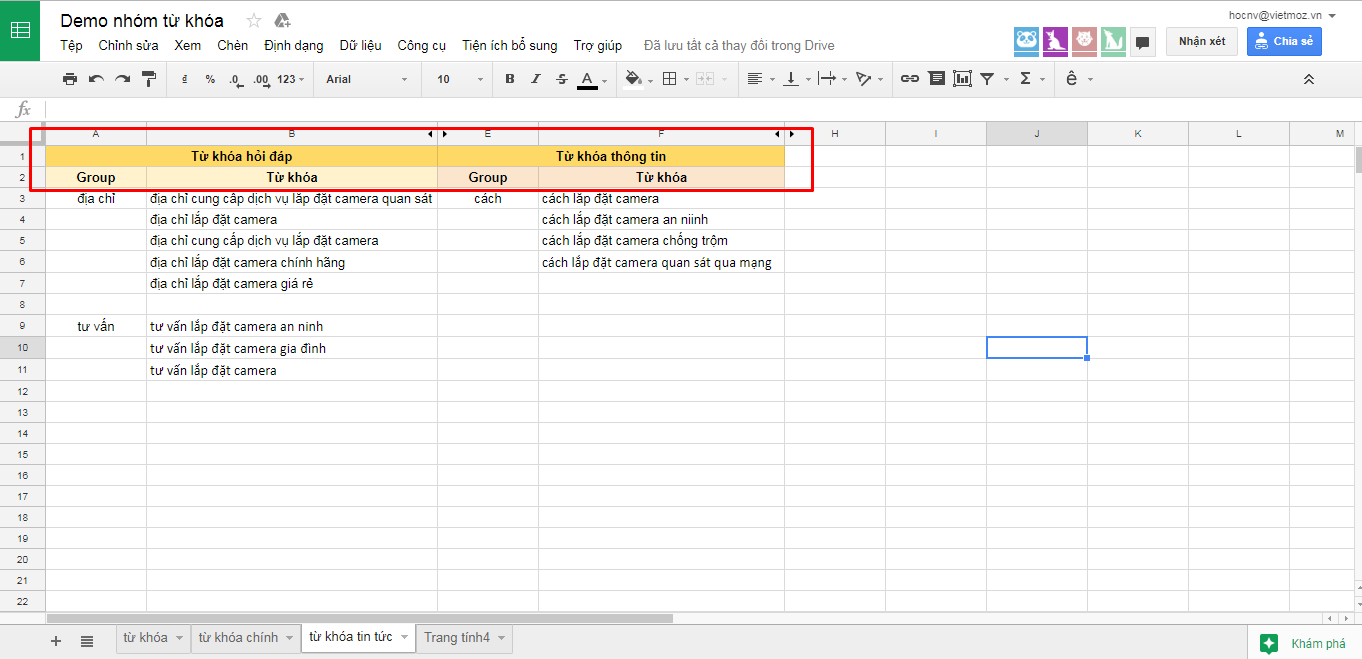Toggle italic text formatting
The height and width of the screenshot is (659, 1362).
[x=535, y=79]
